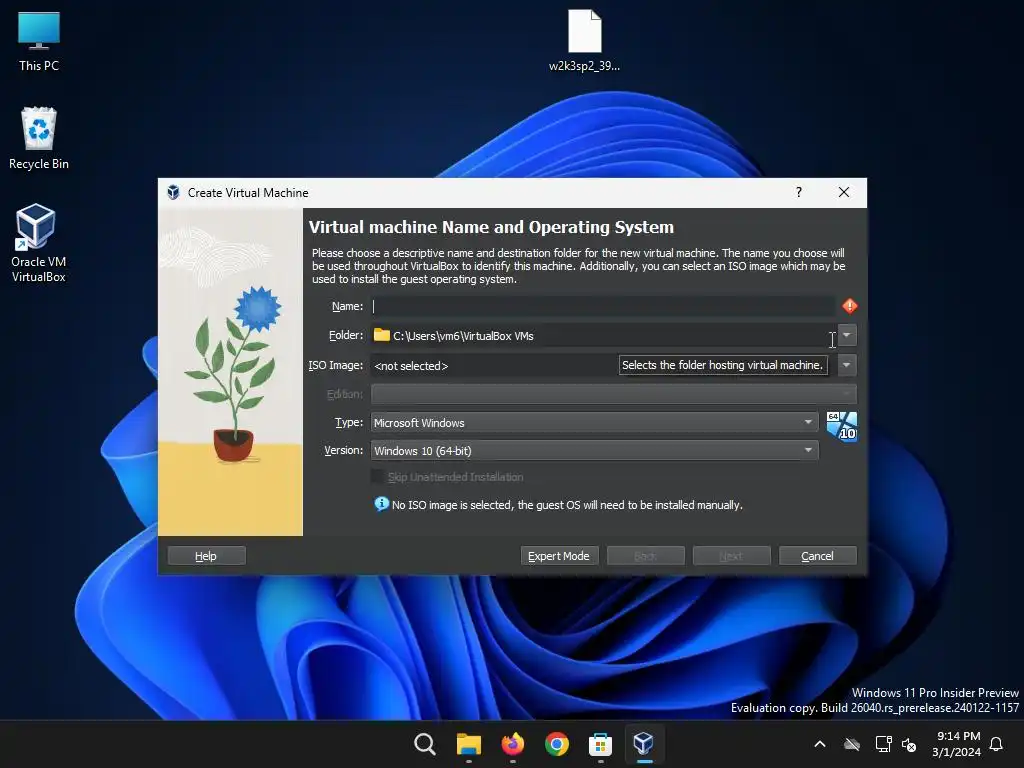Open notifications bell icon
This screenshot has height=768, width=1024.
coord(997,744)
